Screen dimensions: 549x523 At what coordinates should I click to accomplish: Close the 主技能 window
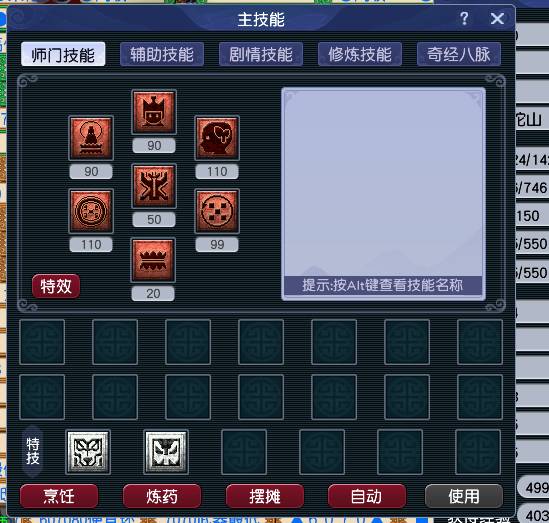pyautogui.click(x=497, y=18)
